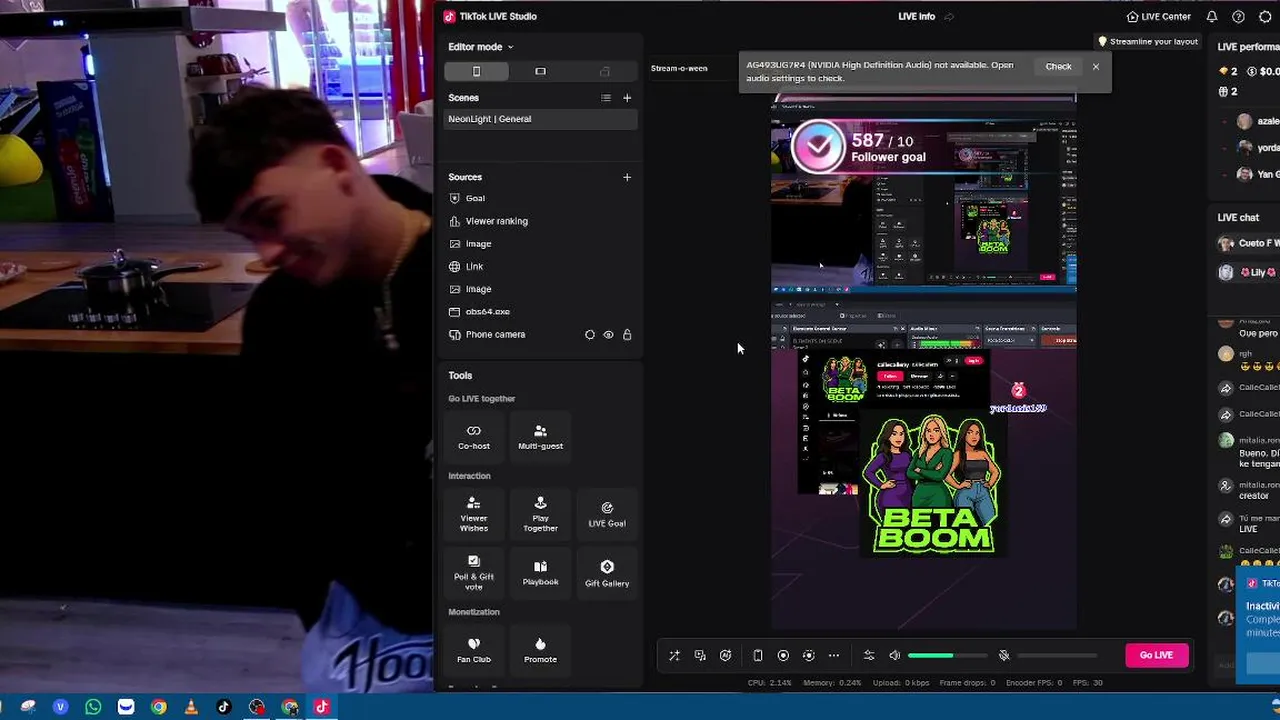Screen dimensions: 1280x720
Task: Adjust the speaker volume slider
Action: pyautogui.click(x=947, y=656)
